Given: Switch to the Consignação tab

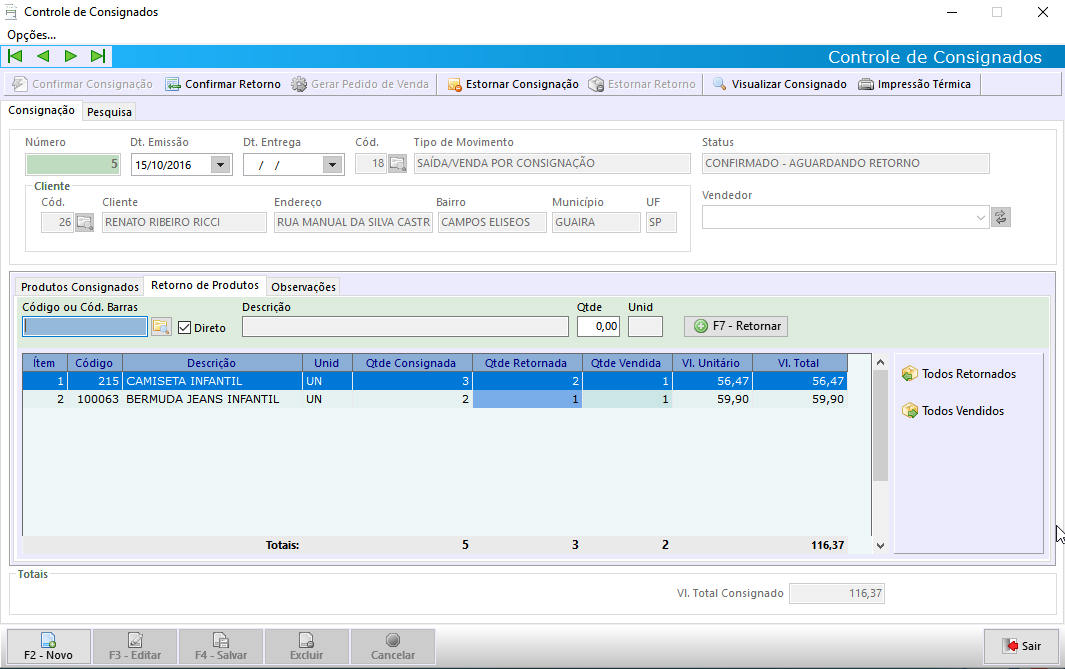Looking at the screenshot, I should click(41, 110).
